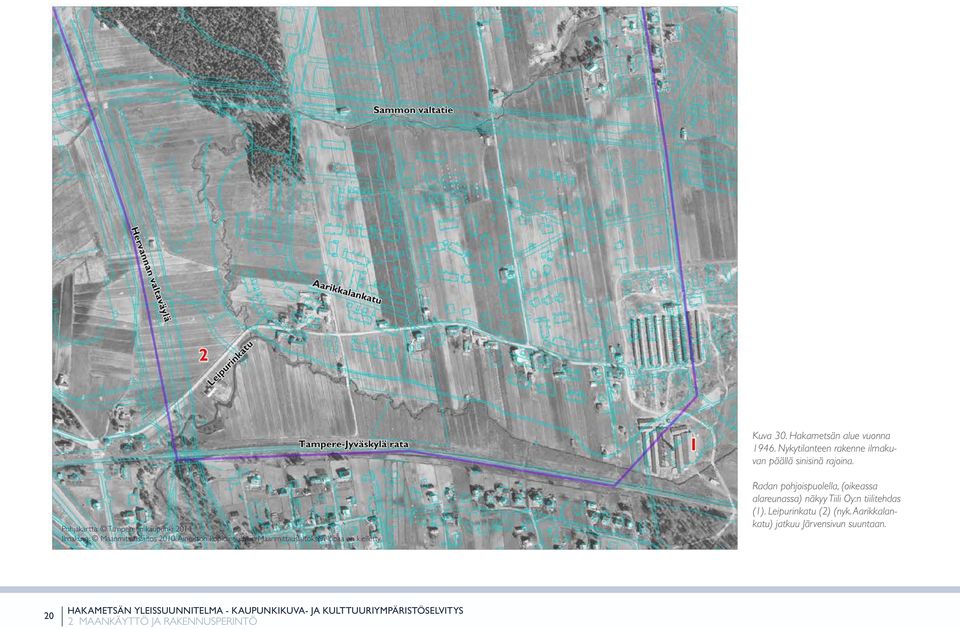Image resolution: width=960 pixels, height=629 pixels.
Task: Click the 'Tampere-Jyväskylä rata' railway label
Action: [353, 444]
